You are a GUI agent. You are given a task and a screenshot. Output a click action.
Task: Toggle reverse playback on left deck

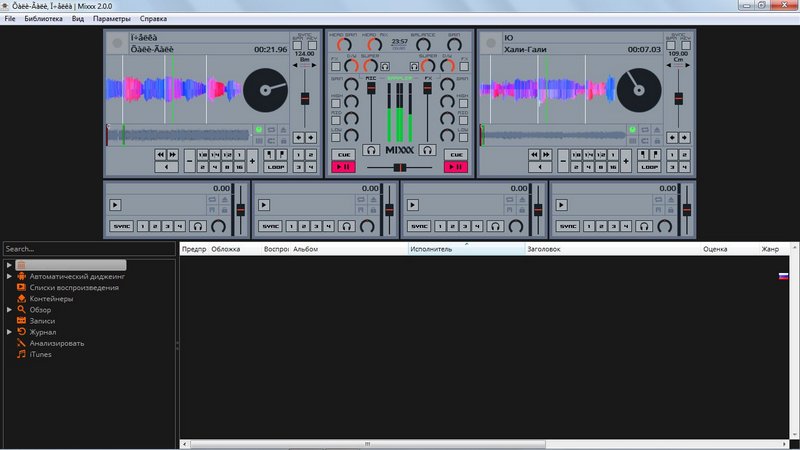click(166, 167)
